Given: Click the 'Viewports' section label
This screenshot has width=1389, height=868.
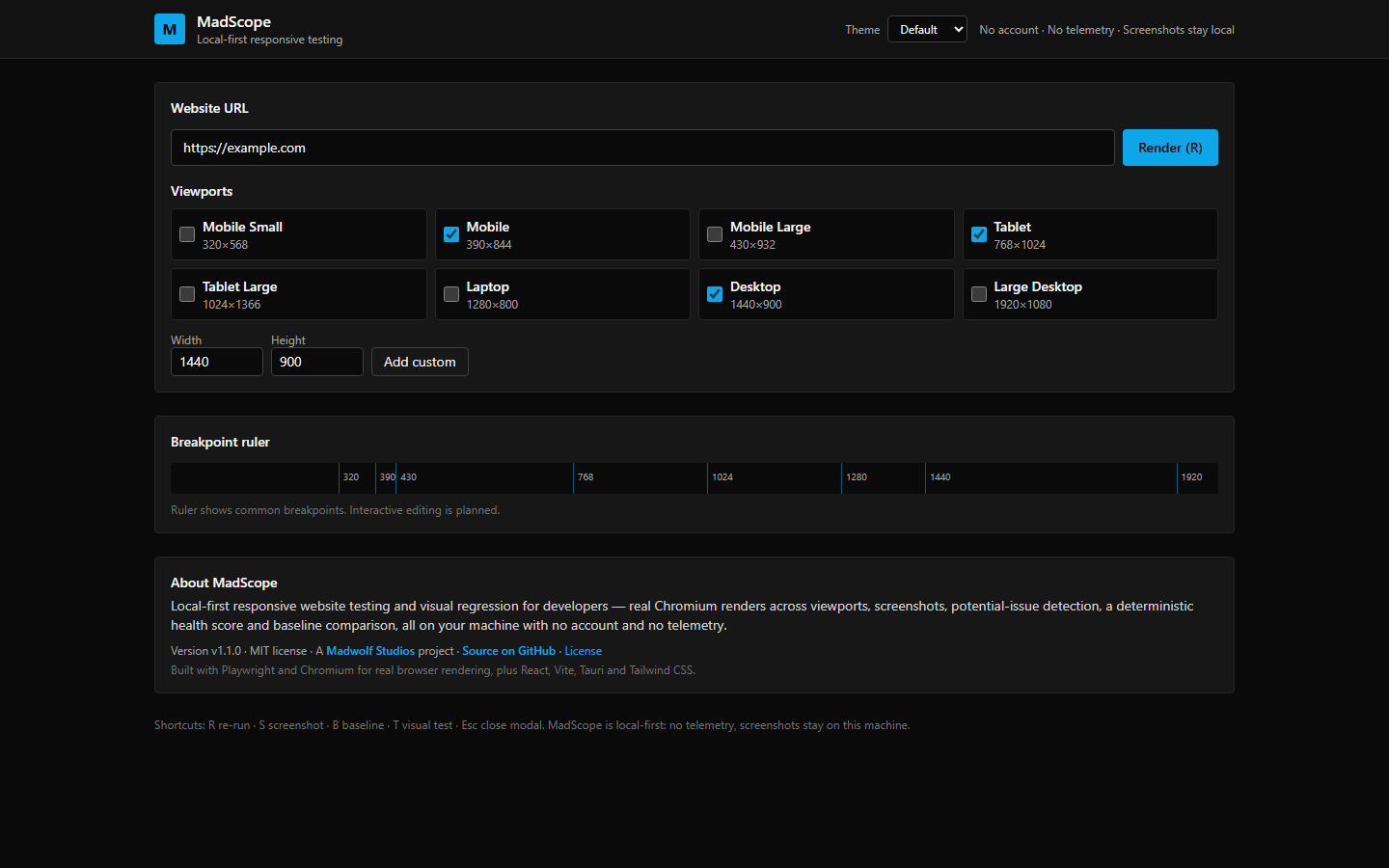Looking at the screenshot, I should pos(202,191).
